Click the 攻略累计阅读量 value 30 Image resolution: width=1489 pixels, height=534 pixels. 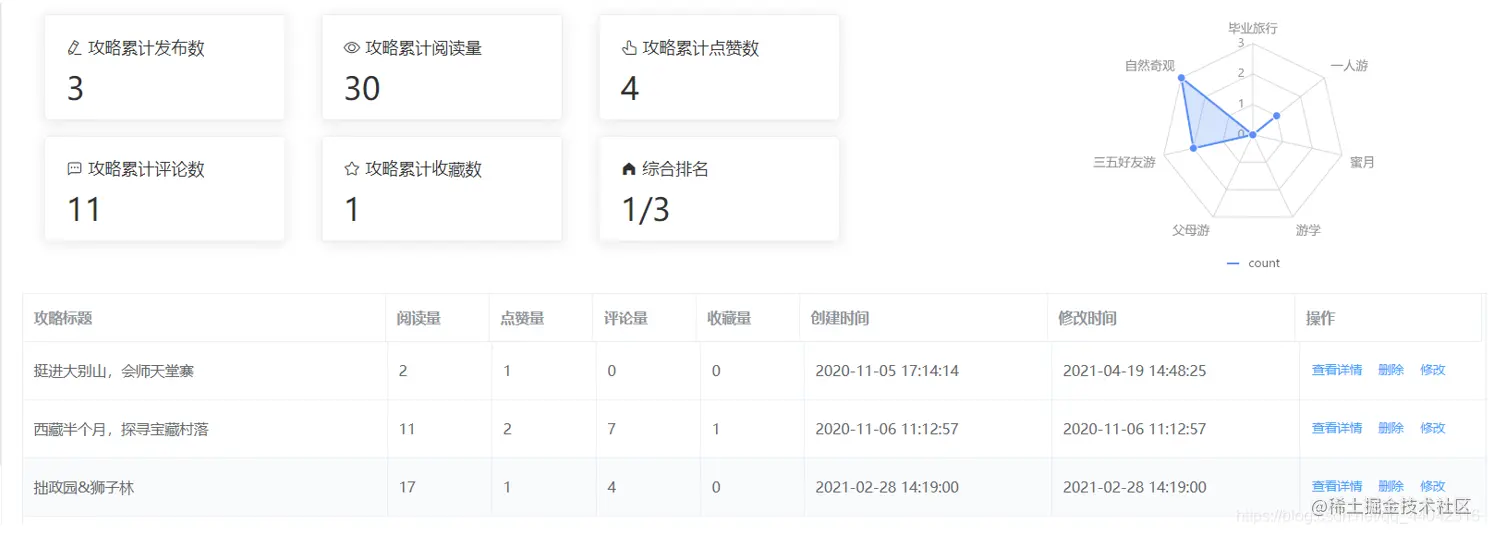pos(362,89)
